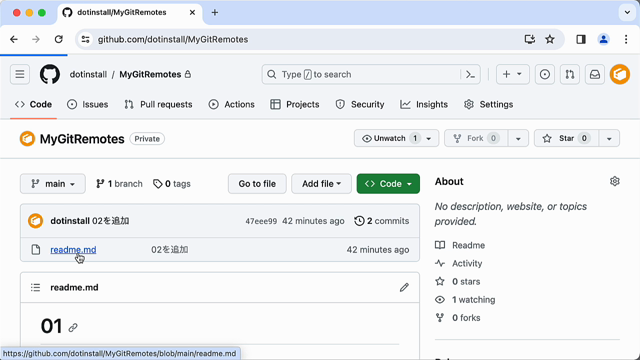
Task: Expand the main branch dropdown
Action: pyautogui.click(x=53, y=184)
